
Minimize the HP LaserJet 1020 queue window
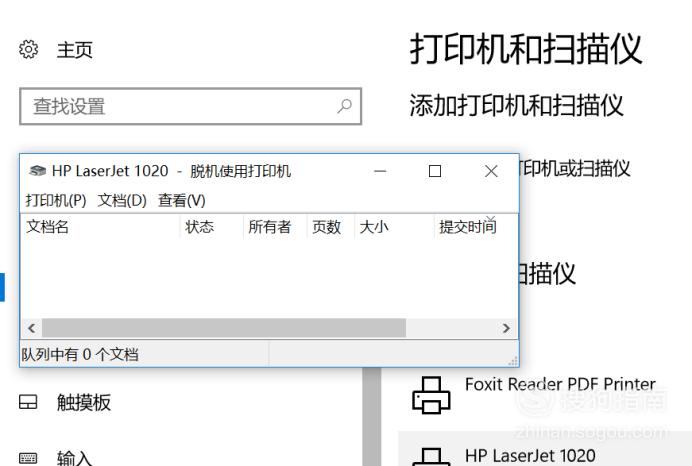(x=380, y=171)
